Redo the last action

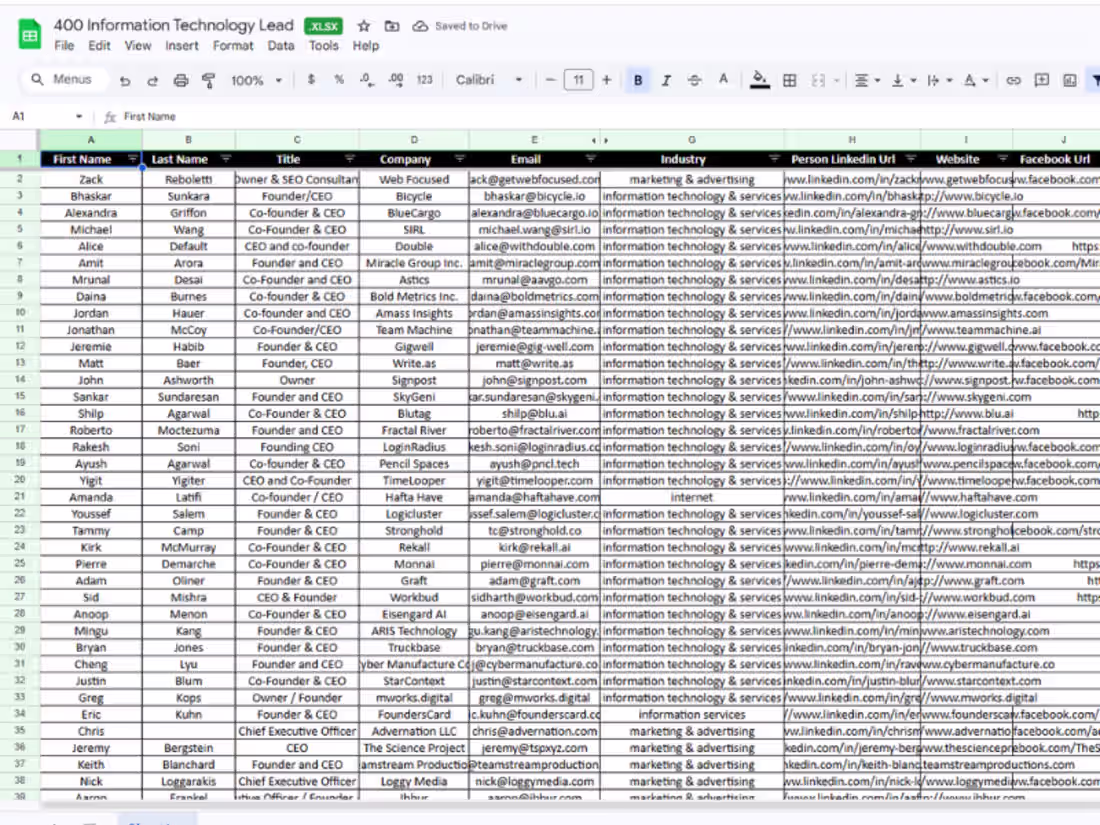click(x=152, y=81)
